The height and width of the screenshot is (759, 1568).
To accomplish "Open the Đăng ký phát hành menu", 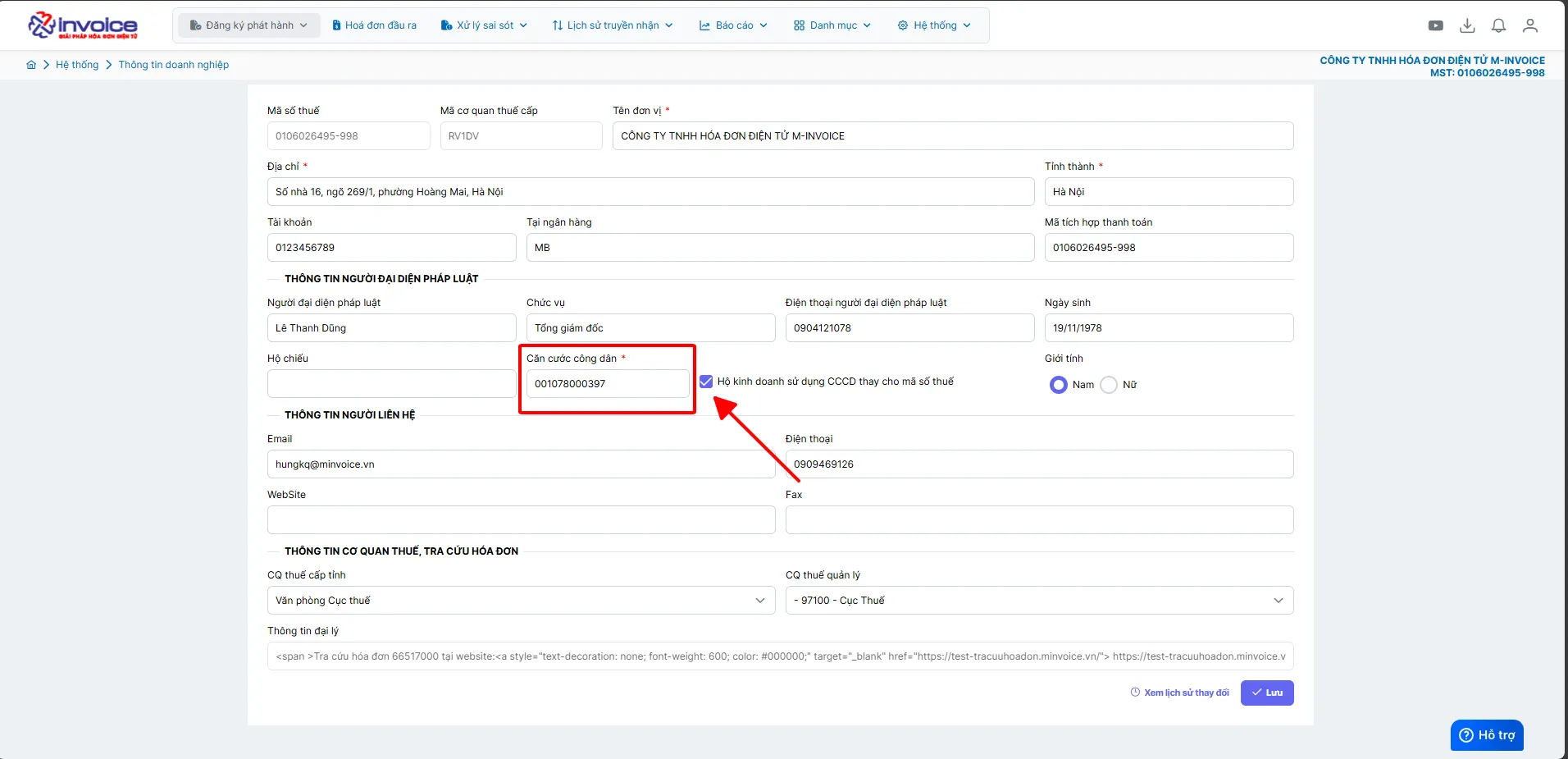I will click(248, 25).
